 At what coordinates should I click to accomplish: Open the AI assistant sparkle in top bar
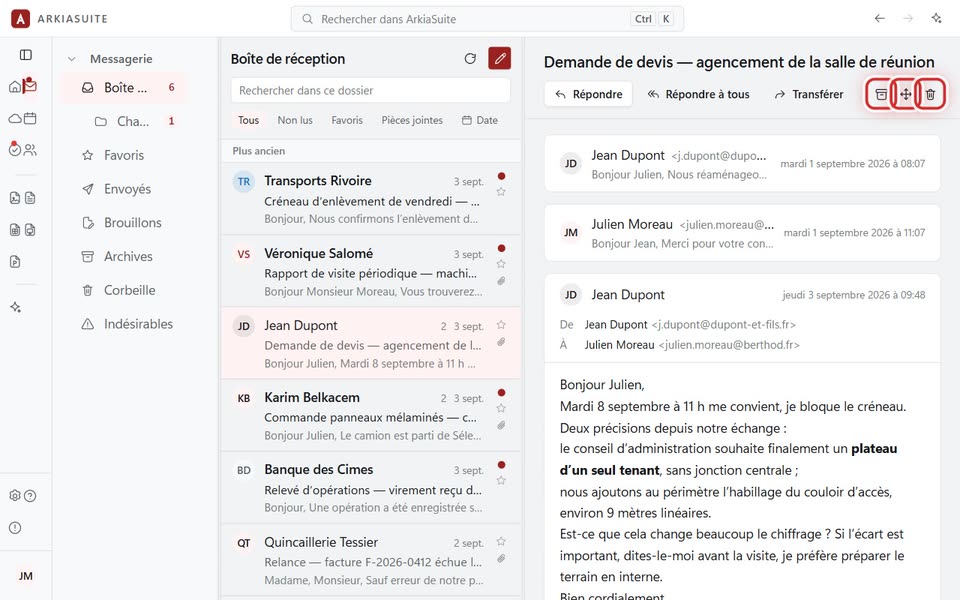tap(937, 18)
